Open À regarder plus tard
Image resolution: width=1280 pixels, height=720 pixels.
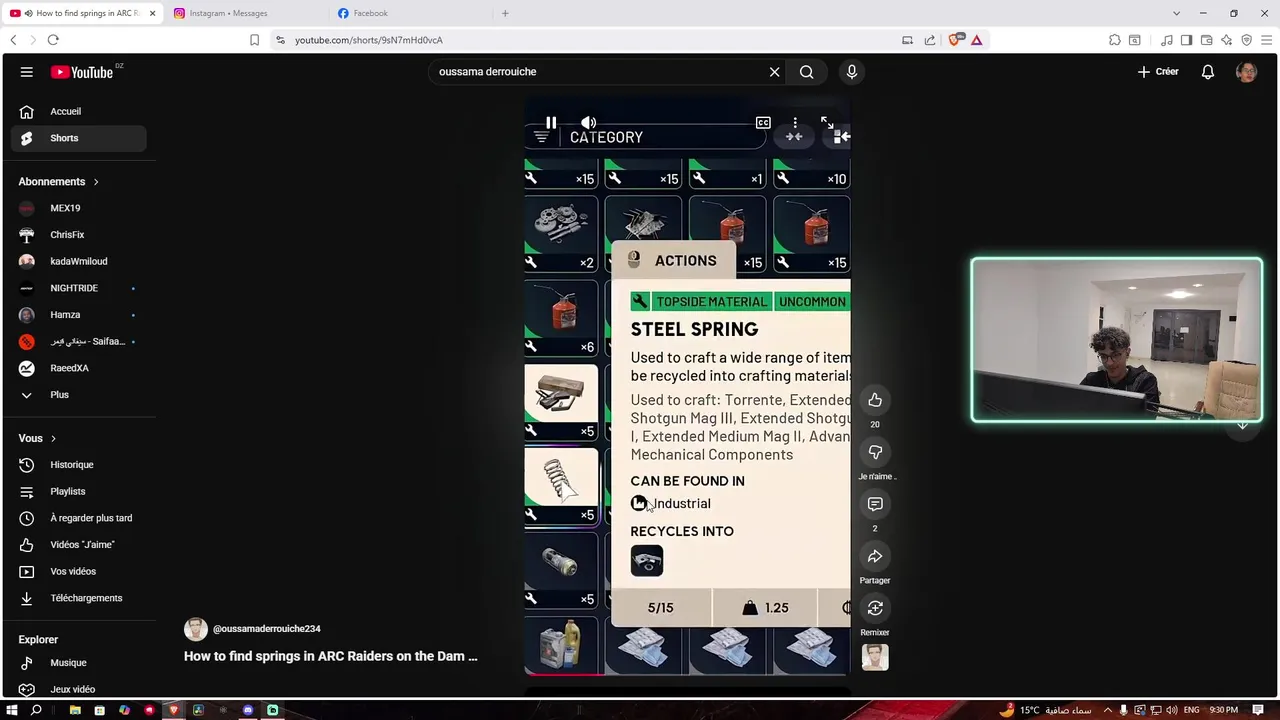tap(79, 518)
